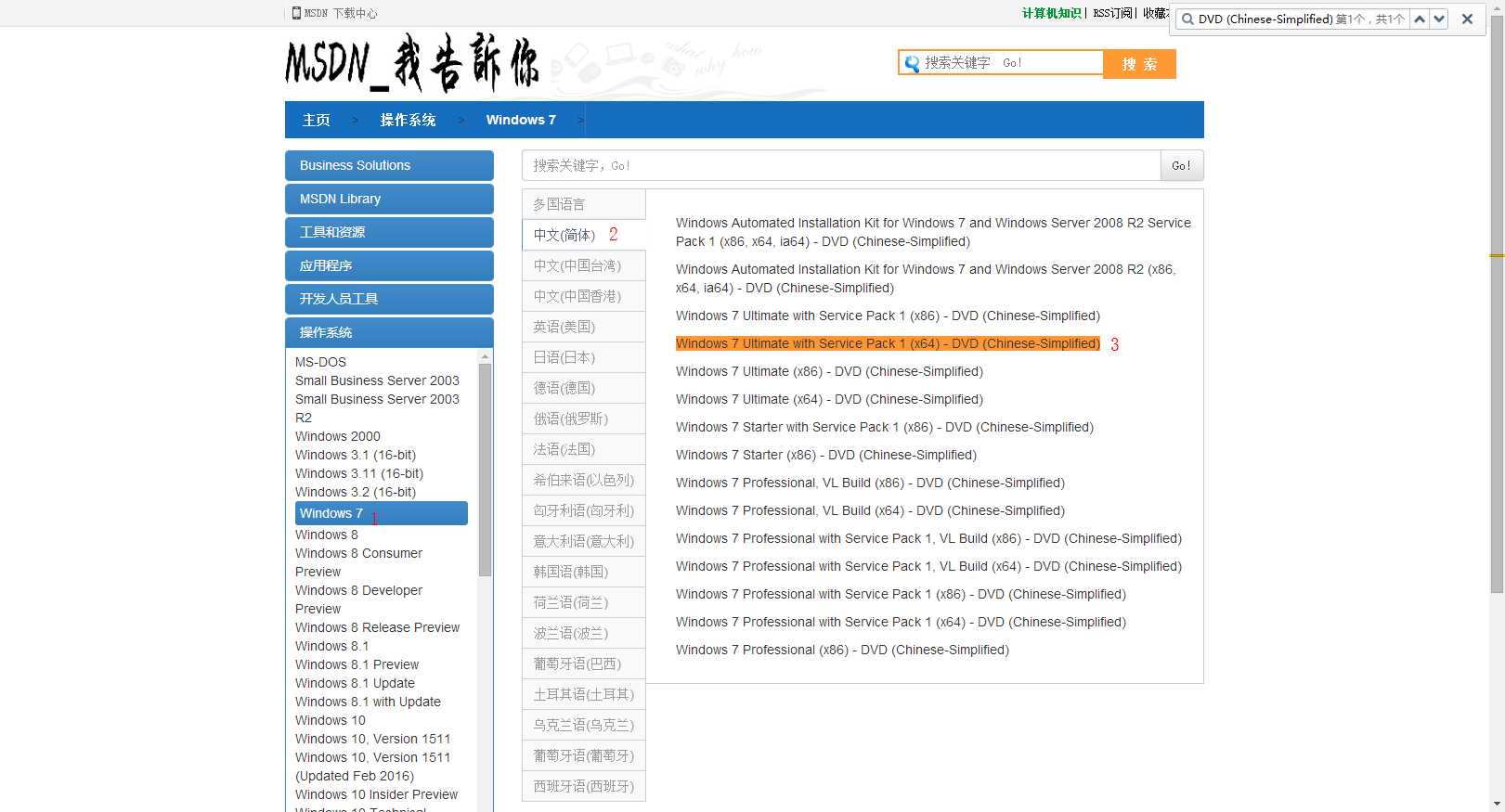This screenshot has width=1505, height=812.
Task: Expand the Business Solutions category
Action: tap(389, 165)
